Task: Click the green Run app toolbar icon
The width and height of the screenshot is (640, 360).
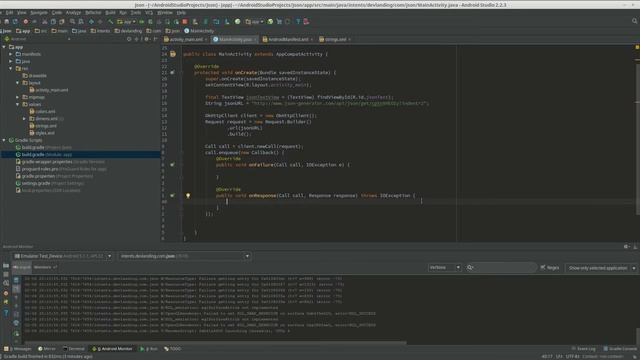Action: (142, 21)
